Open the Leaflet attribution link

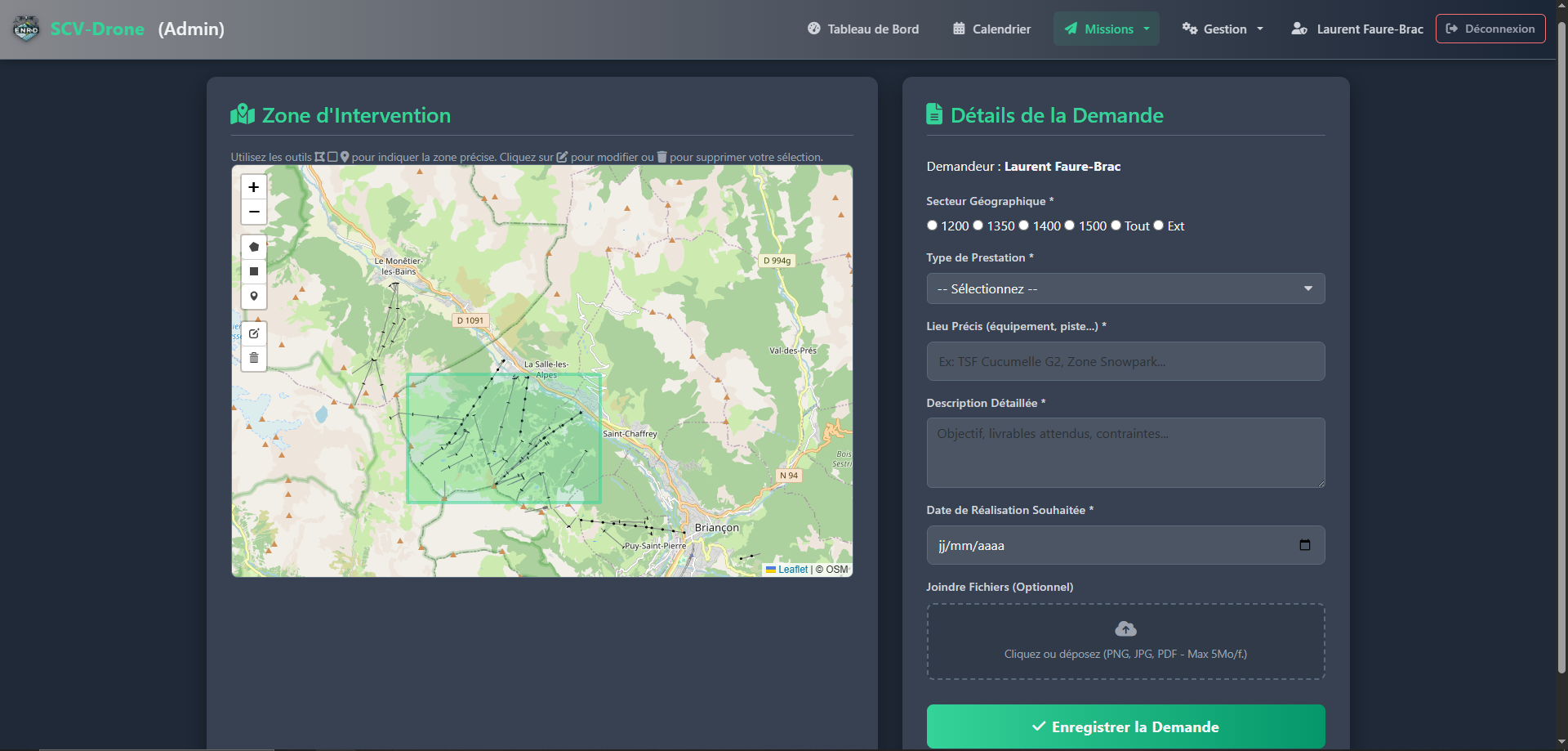tap(787, 570)
